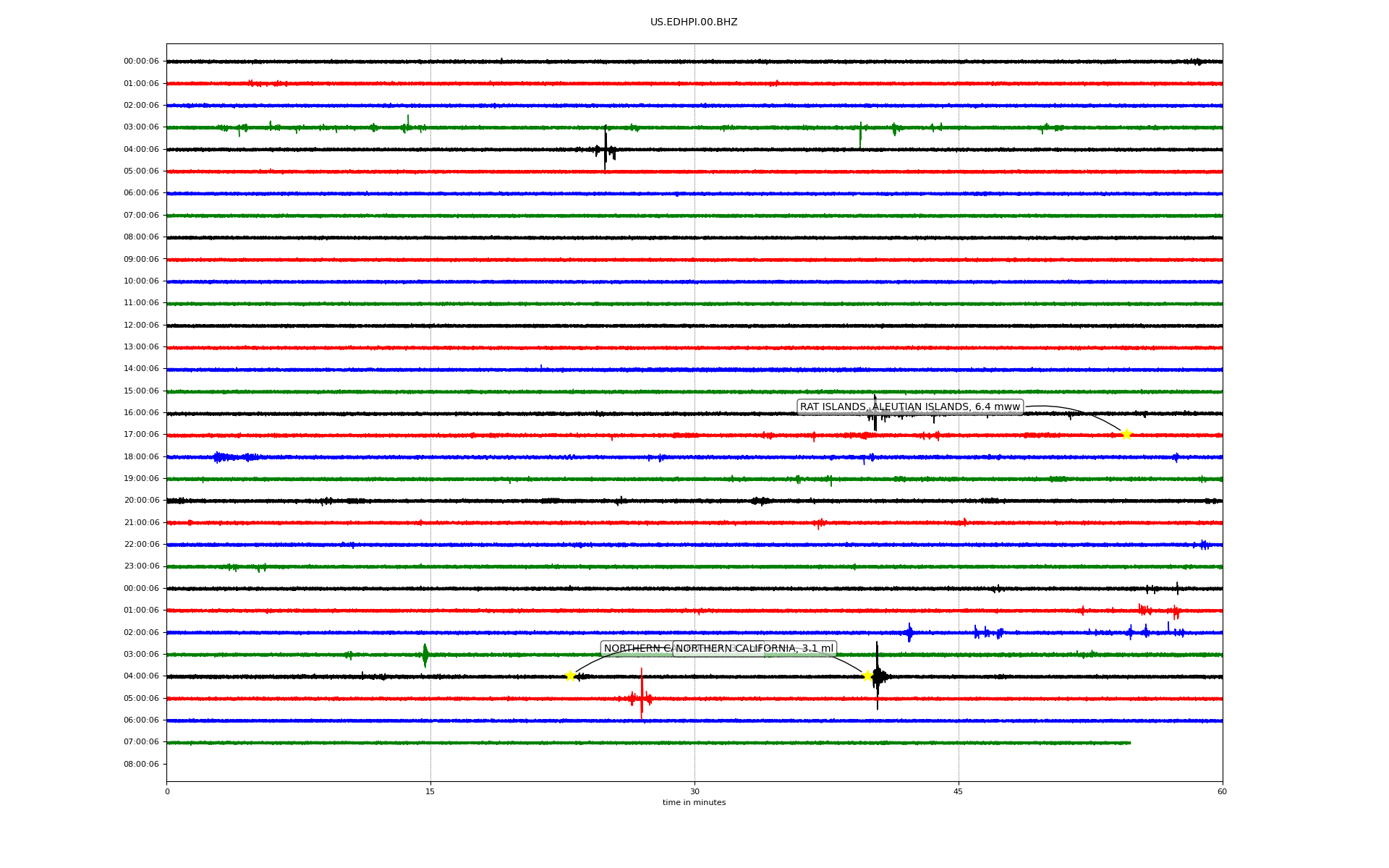Viewport: 1389px width, 868px height.
Task: Click the right yellow star near the large black spike
Action: [867, 676]
